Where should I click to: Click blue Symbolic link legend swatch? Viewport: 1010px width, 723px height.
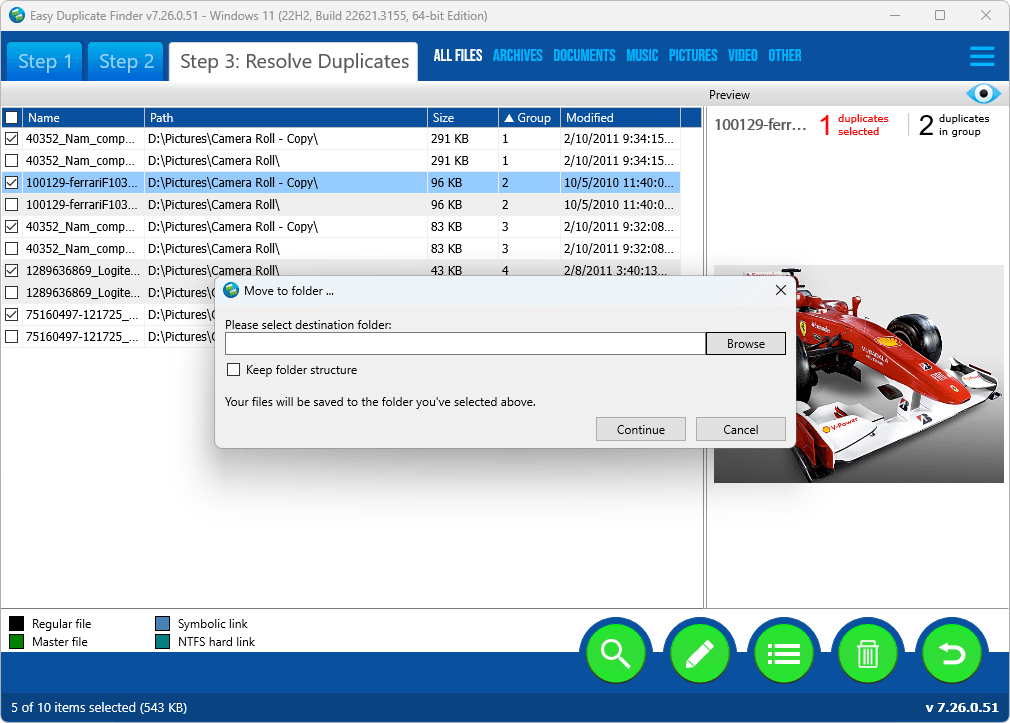pyautogui.click(x=162, y=623)
